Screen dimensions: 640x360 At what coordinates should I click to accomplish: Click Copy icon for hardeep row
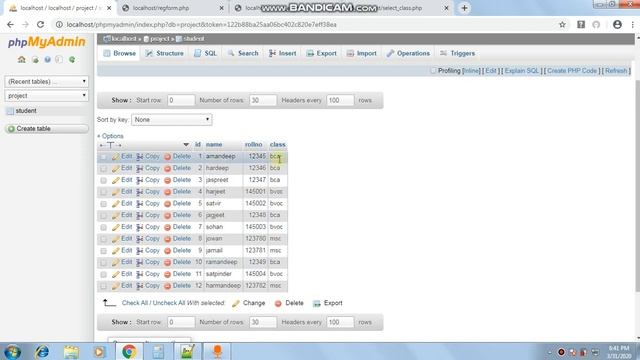tap(140, 169)
